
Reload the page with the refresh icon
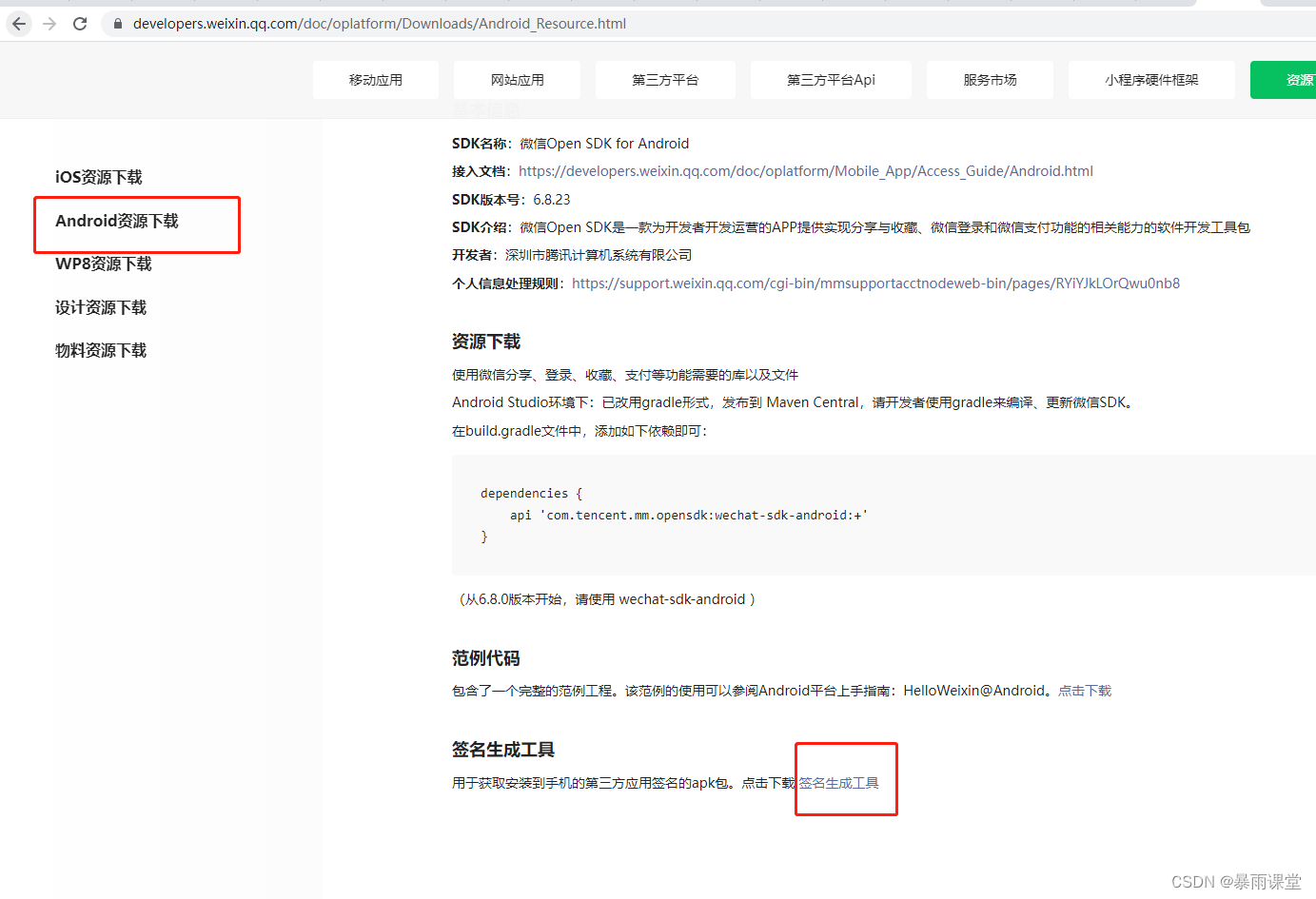[80, 24]
